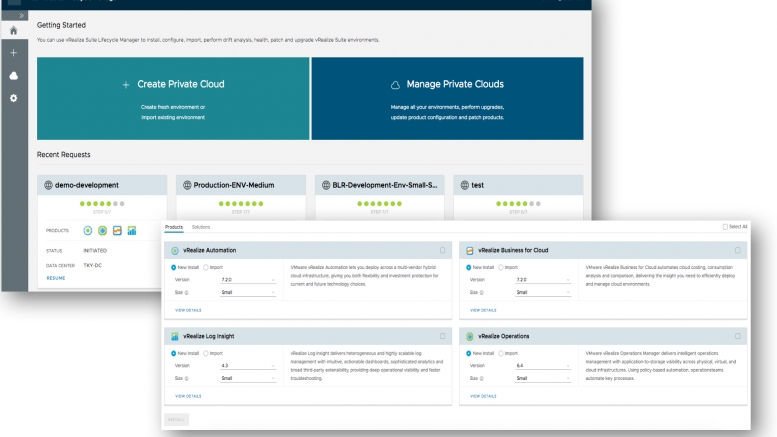Click the orange product icon in demo-development
777x437 pixels.
117,230
